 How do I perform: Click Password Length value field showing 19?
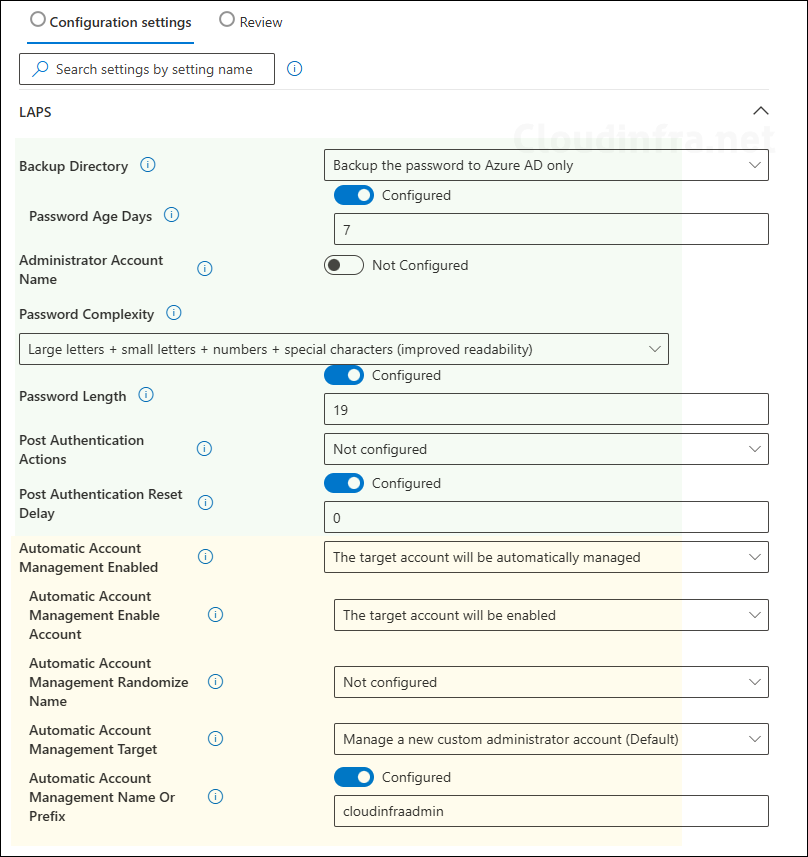(x=546, y=409)
